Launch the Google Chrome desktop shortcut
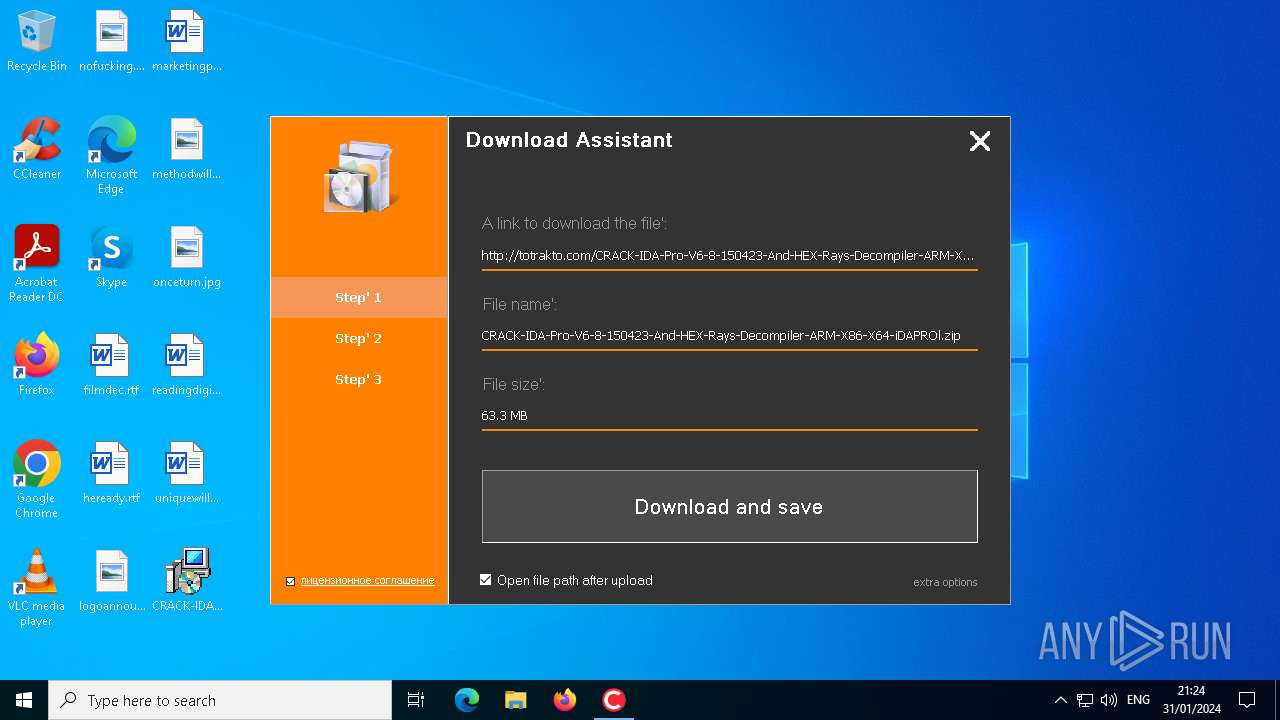The width and height of the screenshot is (1280, 720). coord(37,481)
